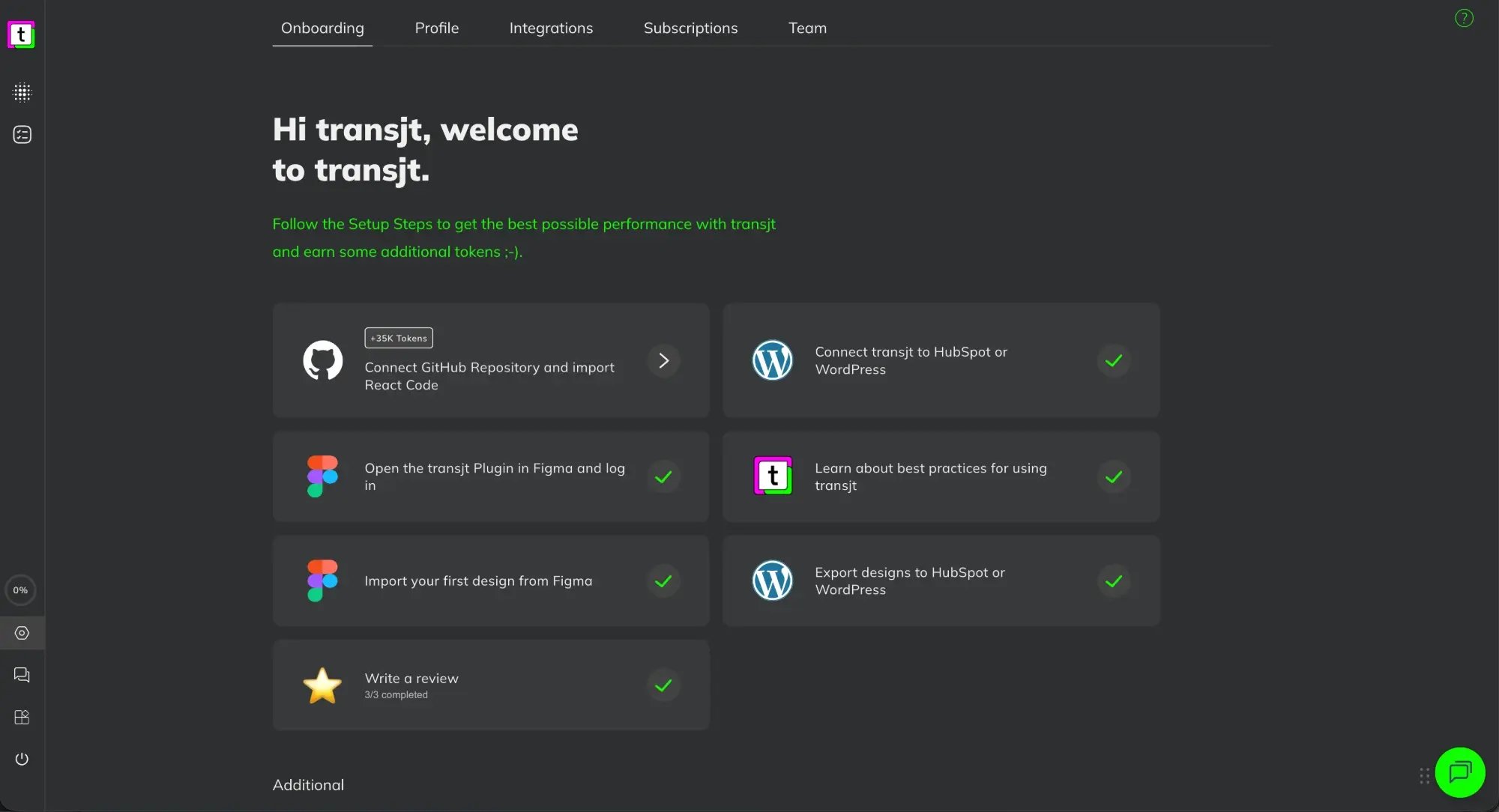Image resolution: width=1499 pixels, height=812 pixels.
Task: Open the help question mark icon
Action: pos(1464,18)
